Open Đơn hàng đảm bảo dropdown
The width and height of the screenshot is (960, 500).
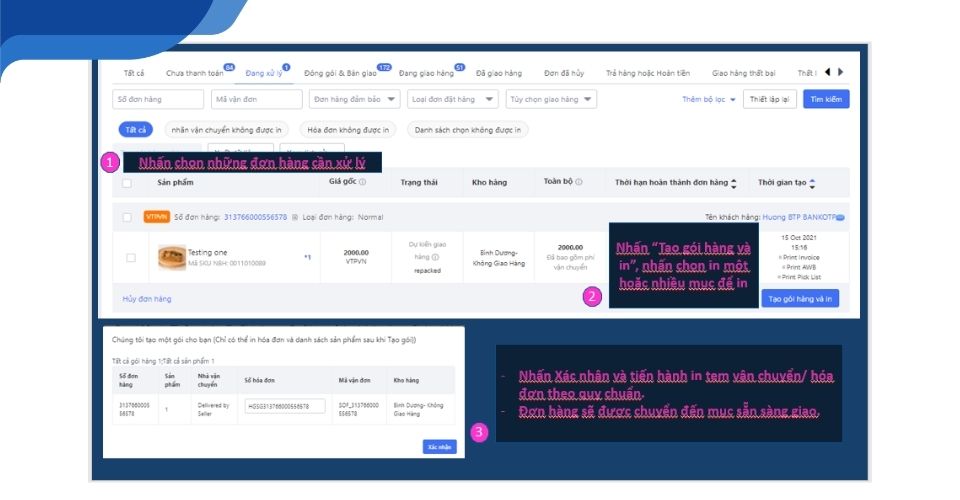tap(354, 99)
